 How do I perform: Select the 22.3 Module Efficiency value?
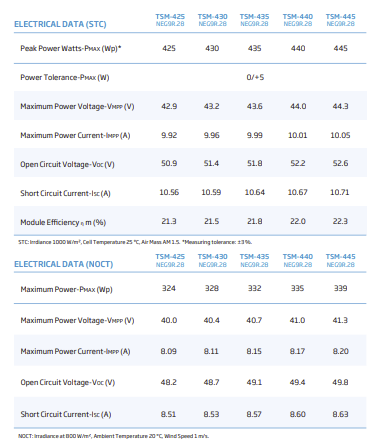(x=340, y=221)
